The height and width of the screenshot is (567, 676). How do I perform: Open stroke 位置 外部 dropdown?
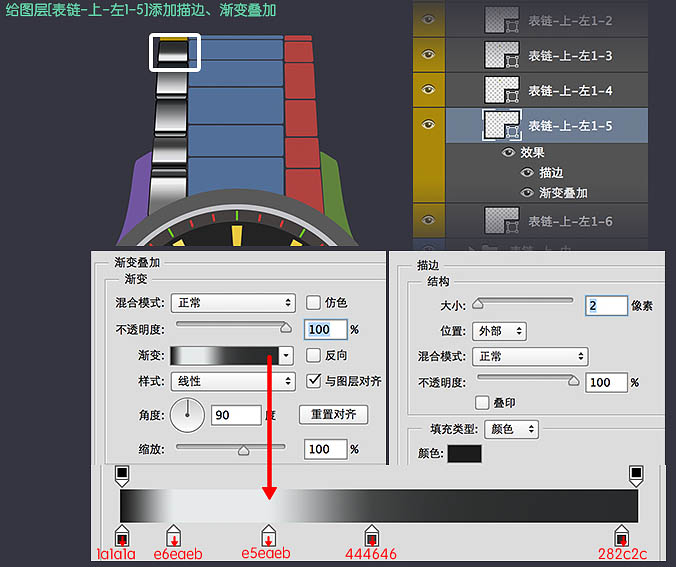click(x=499, y=331)
